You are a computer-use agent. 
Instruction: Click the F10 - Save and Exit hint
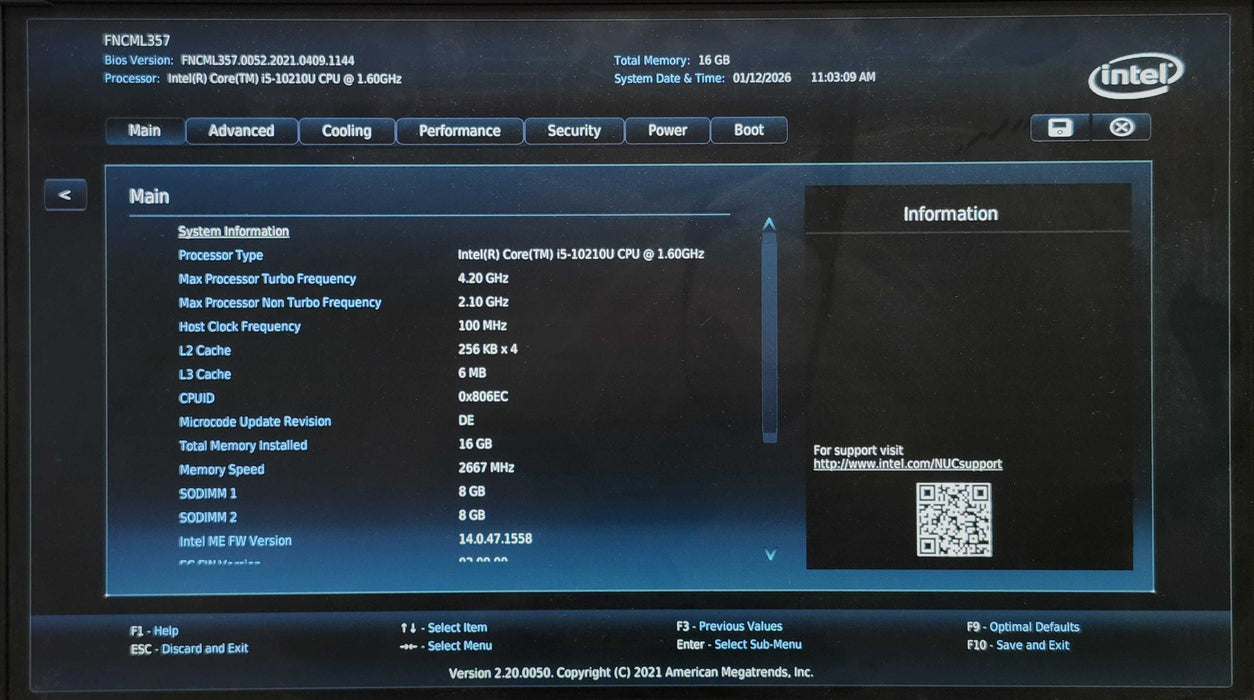coord(1017,645)
